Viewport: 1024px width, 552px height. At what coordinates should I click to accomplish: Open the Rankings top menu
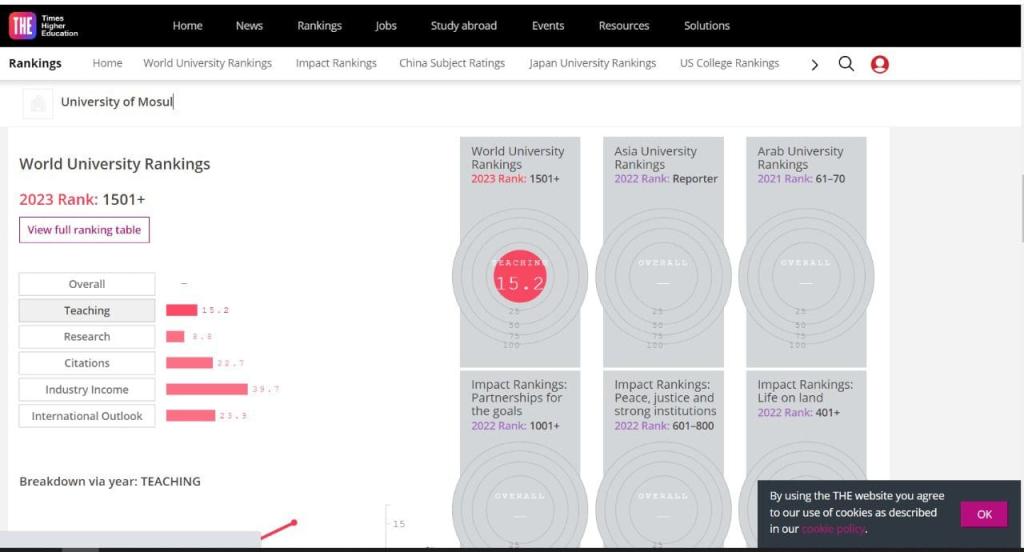[x=319, y=26]
